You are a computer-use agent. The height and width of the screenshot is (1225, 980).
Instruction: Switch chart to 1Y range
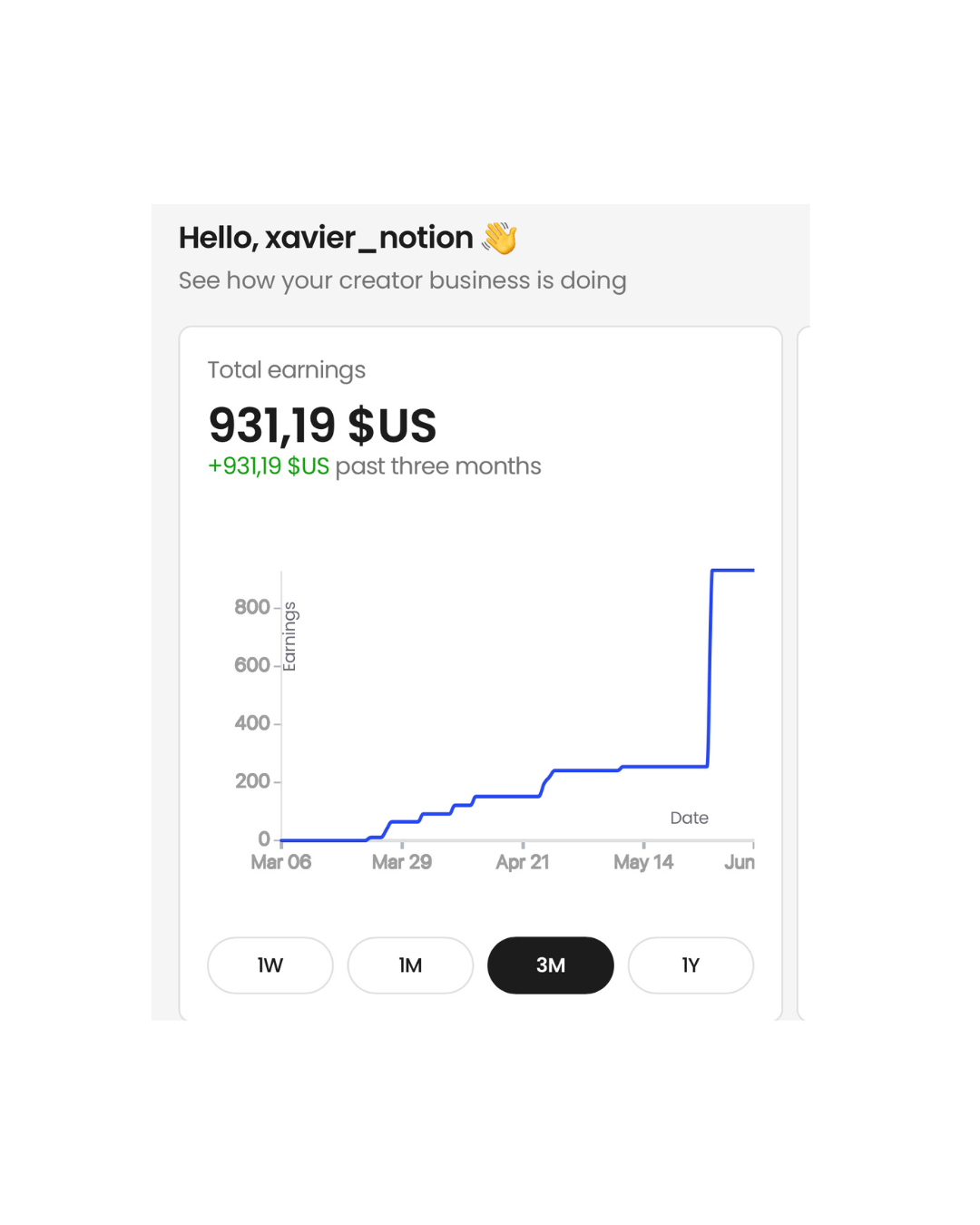click(x=691, y=965)
